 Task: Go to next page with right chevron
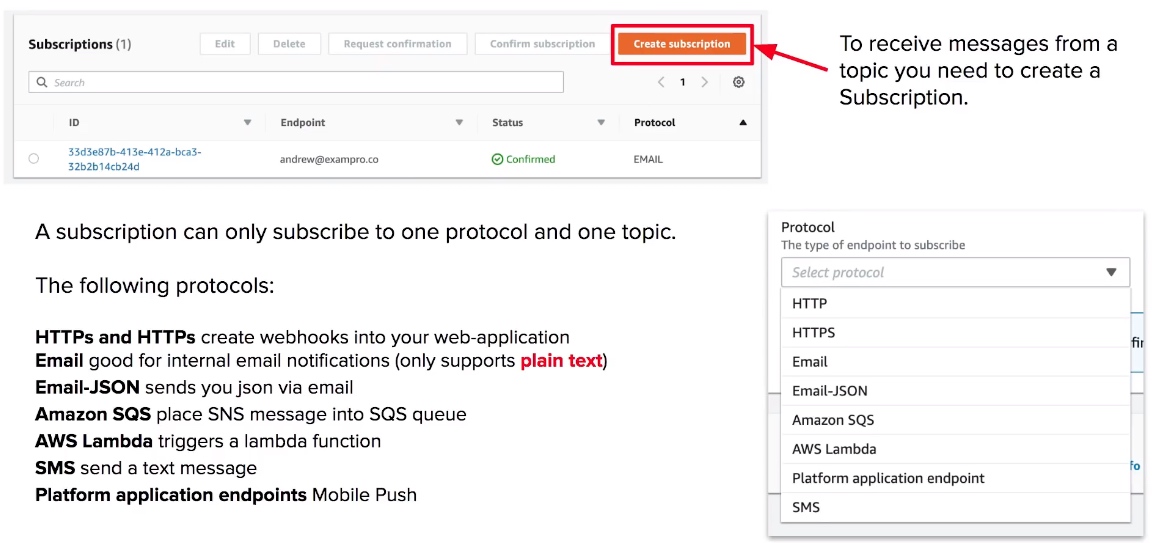705,82
